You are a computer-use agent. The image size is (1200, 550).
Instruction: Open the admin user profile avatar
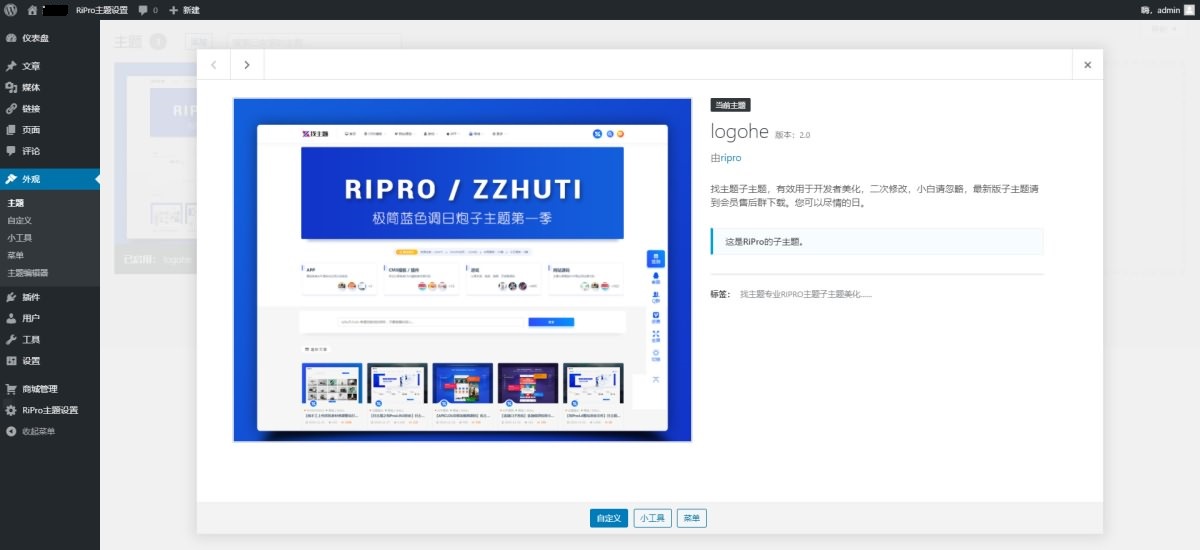[1188, 10]
